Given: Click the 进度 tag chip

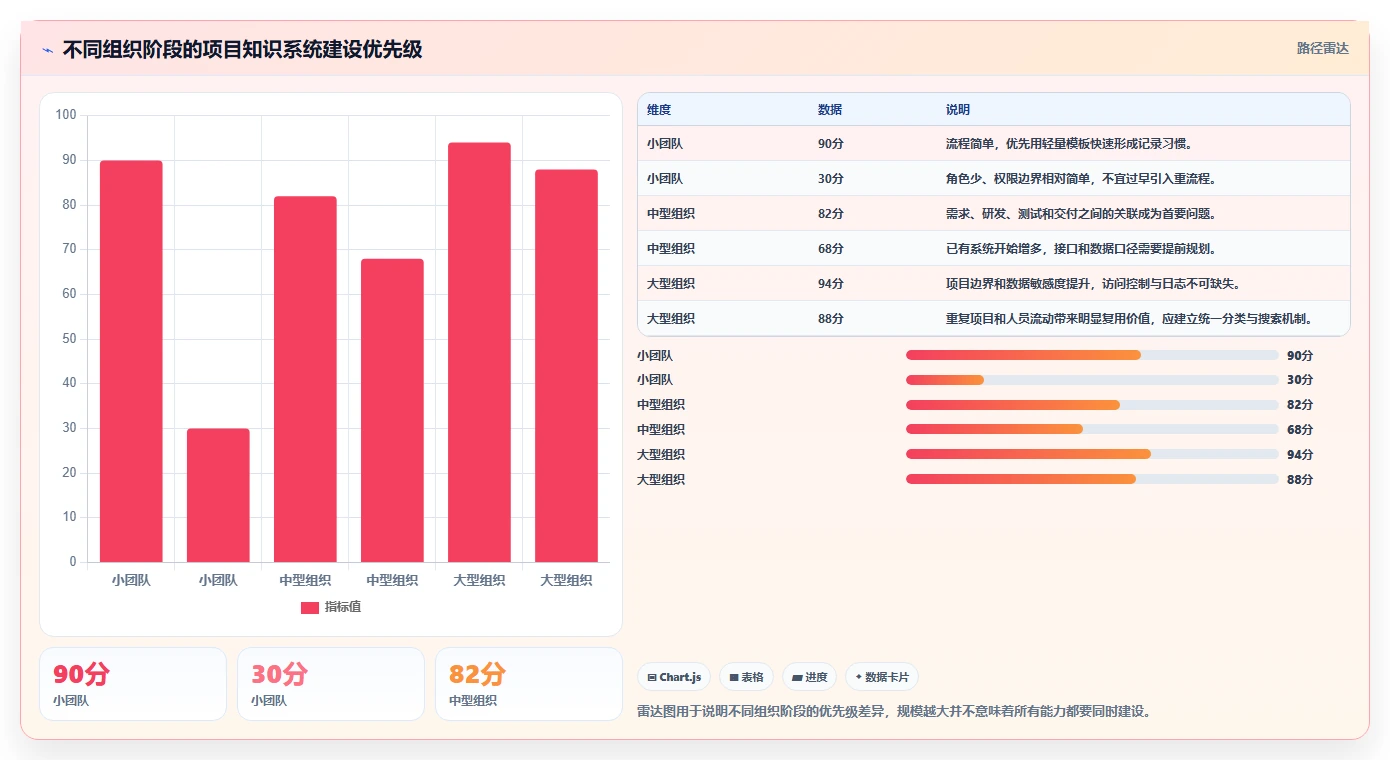Looking at the screenshot, I should (809, 677).
